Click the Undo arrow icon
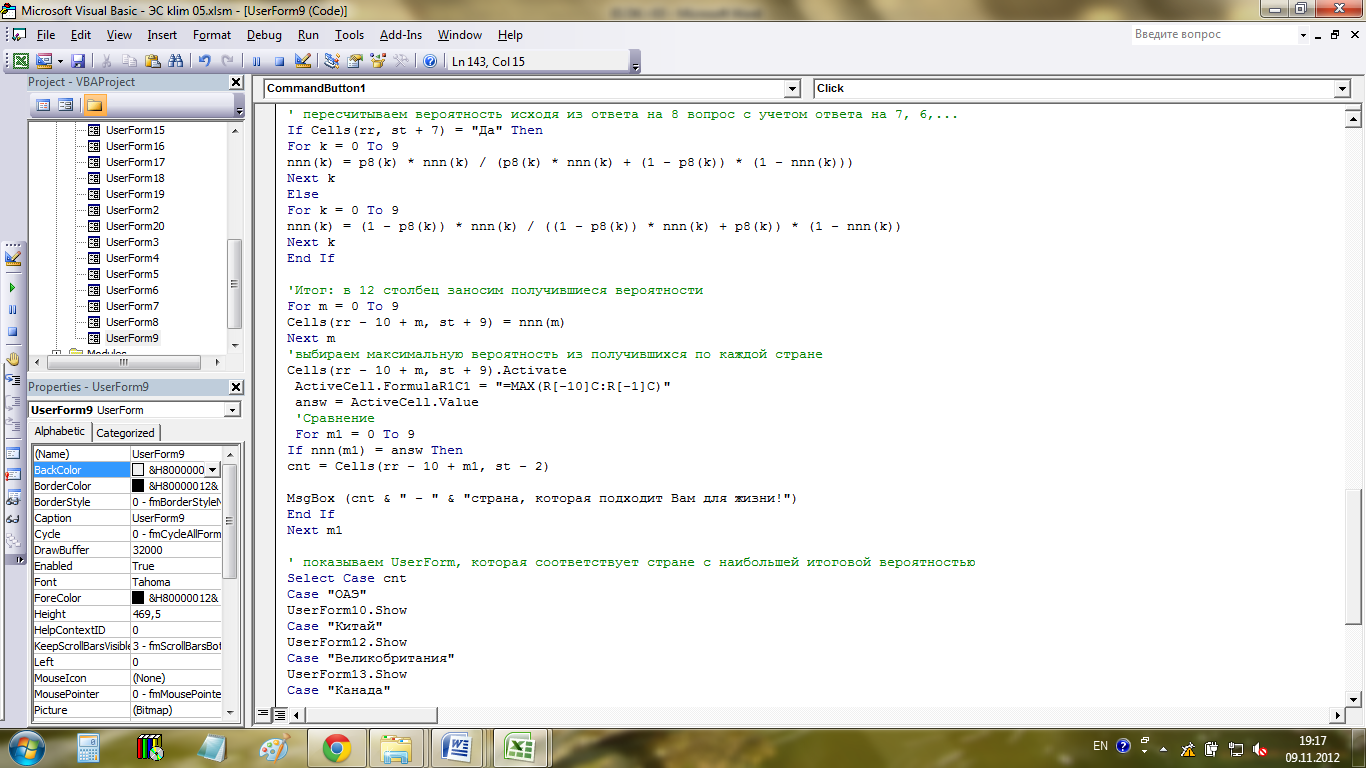The image size is (1366, 768). [204, 61]
